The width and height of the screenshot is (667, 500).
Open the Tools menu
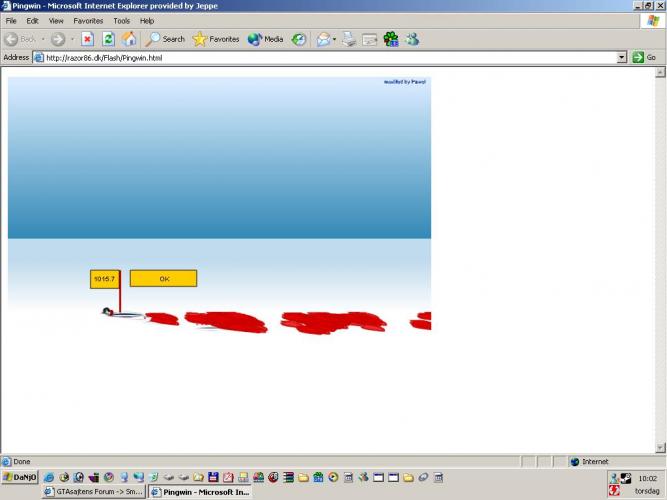point(122,21)
